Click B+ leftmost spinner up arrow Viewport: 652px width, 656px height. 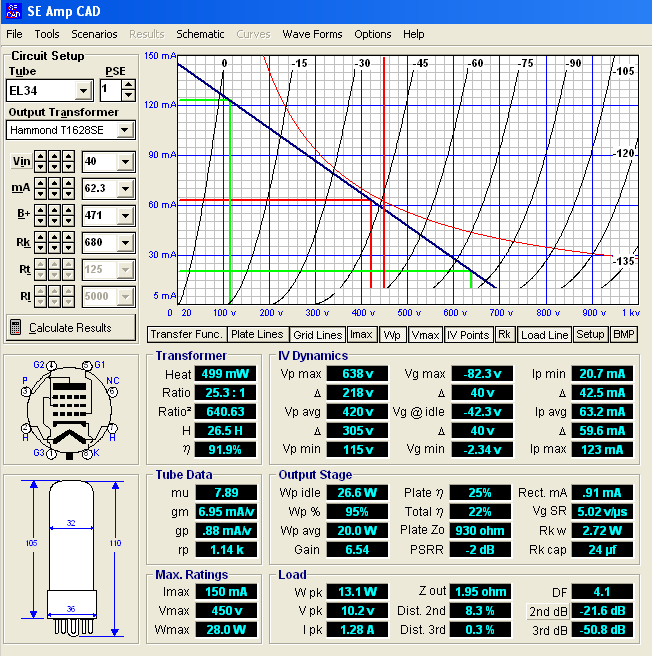click(x=40, y=210)
